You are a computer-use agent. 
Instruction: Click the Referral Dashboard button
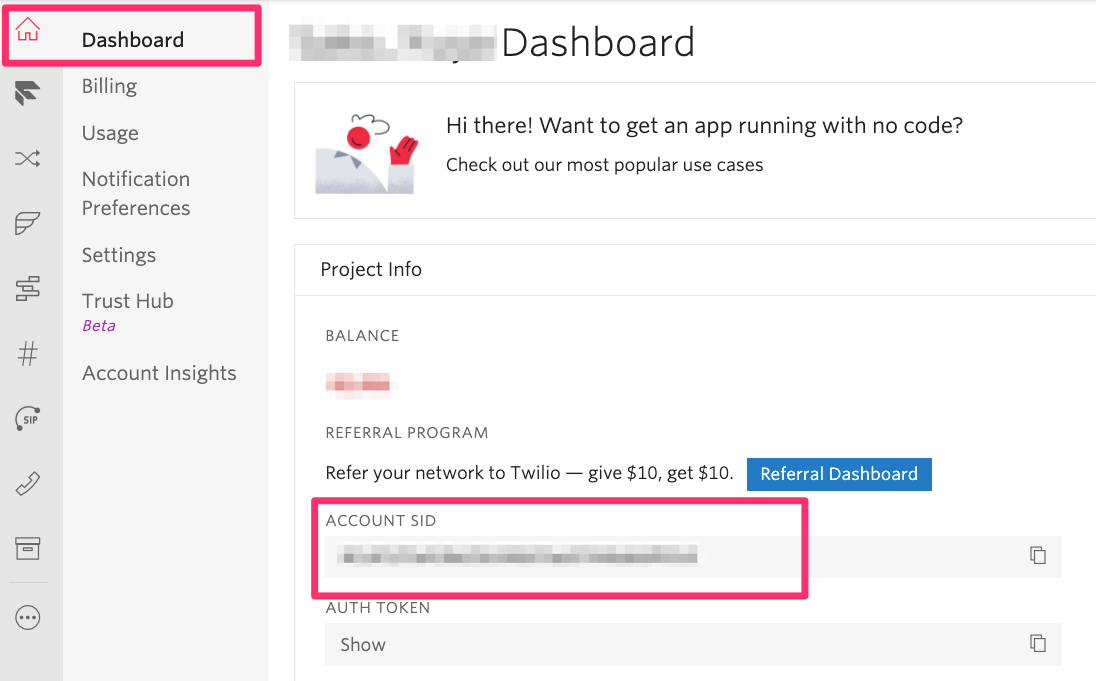click(839, 474)
